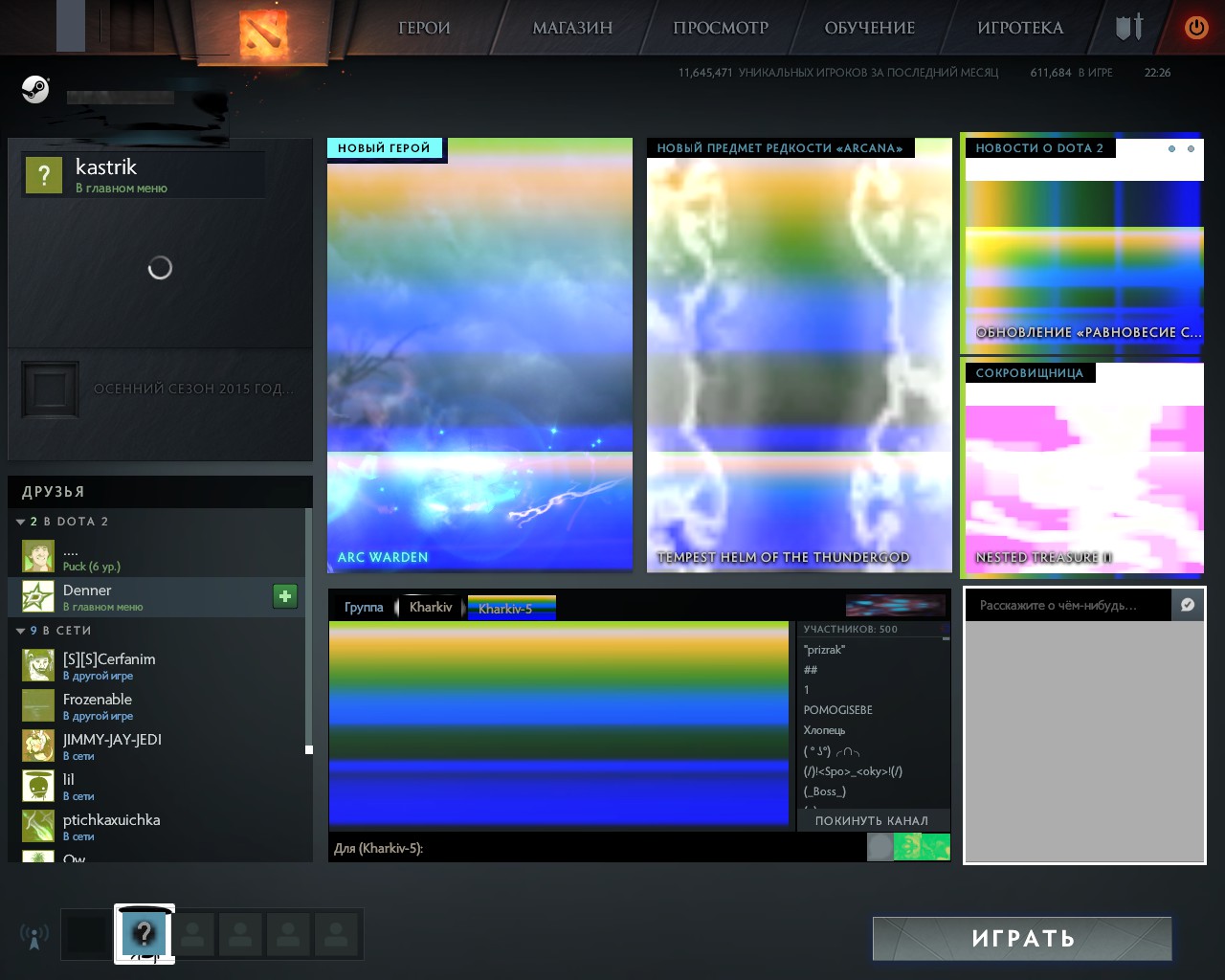Click Frozenable's avatar
1225x980 pixels.
[x=38, y=705]
